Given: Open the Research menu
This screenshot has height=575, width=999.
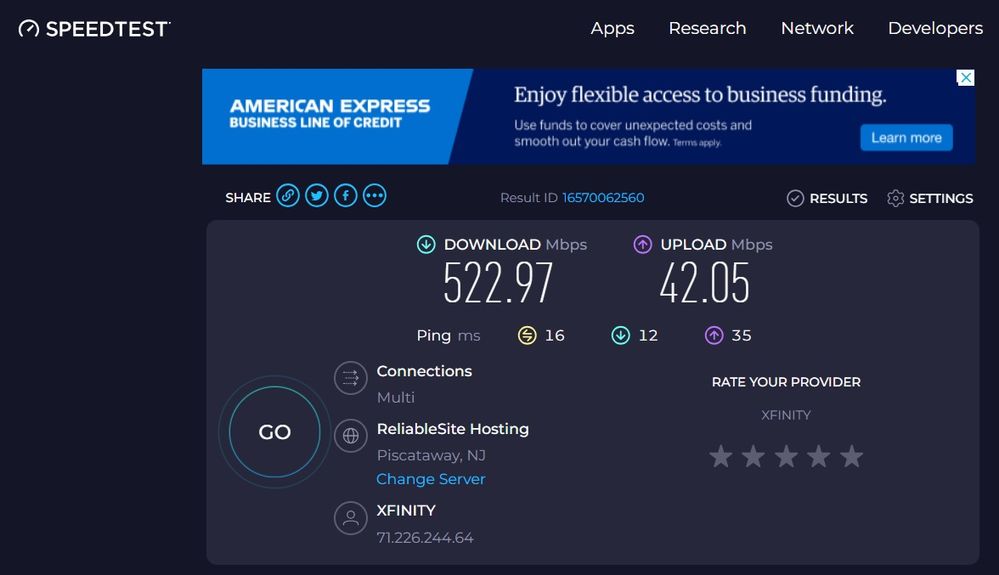Looking at the screenshot, I should (707, 28).
